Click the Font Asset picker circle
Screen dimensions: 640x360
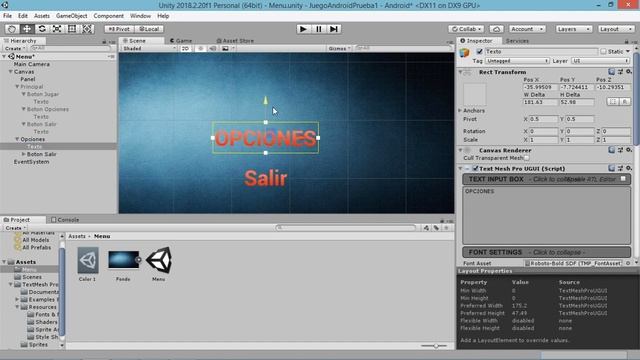click(628, 263)
